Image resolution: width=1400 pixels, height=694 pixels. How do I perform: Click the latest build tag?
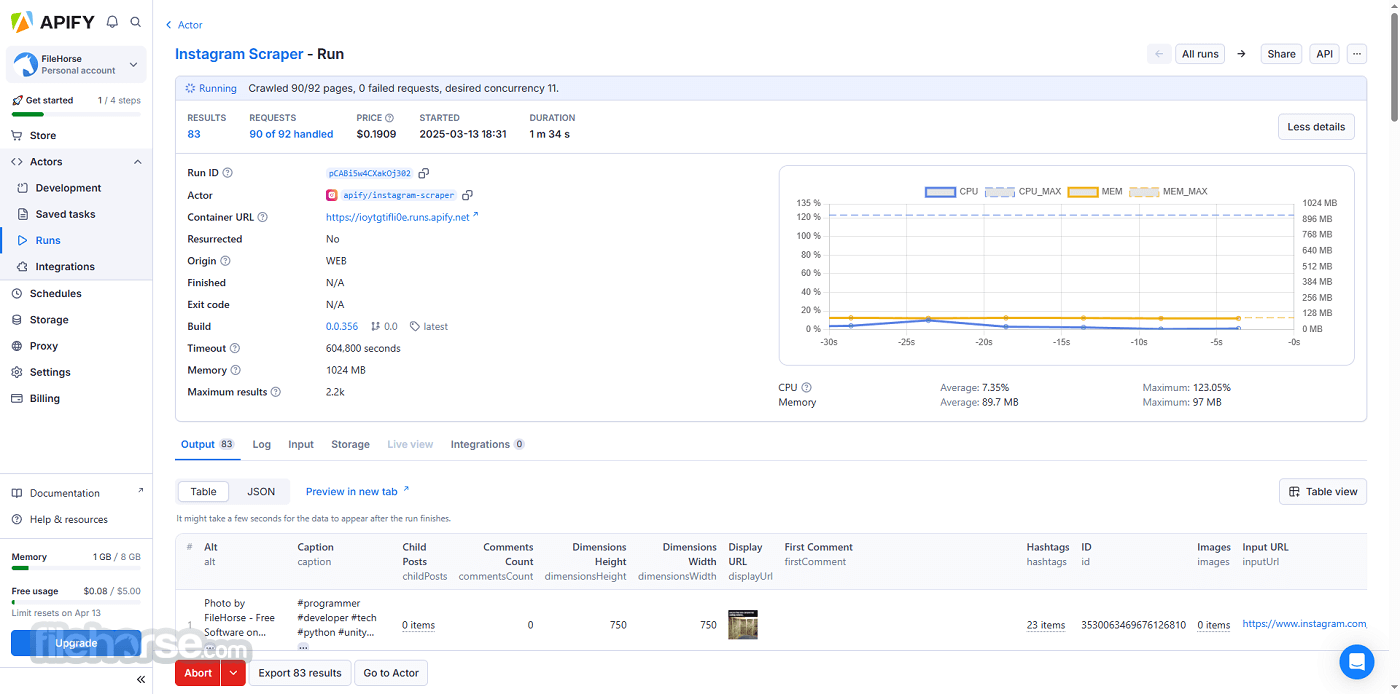point(429,326)
